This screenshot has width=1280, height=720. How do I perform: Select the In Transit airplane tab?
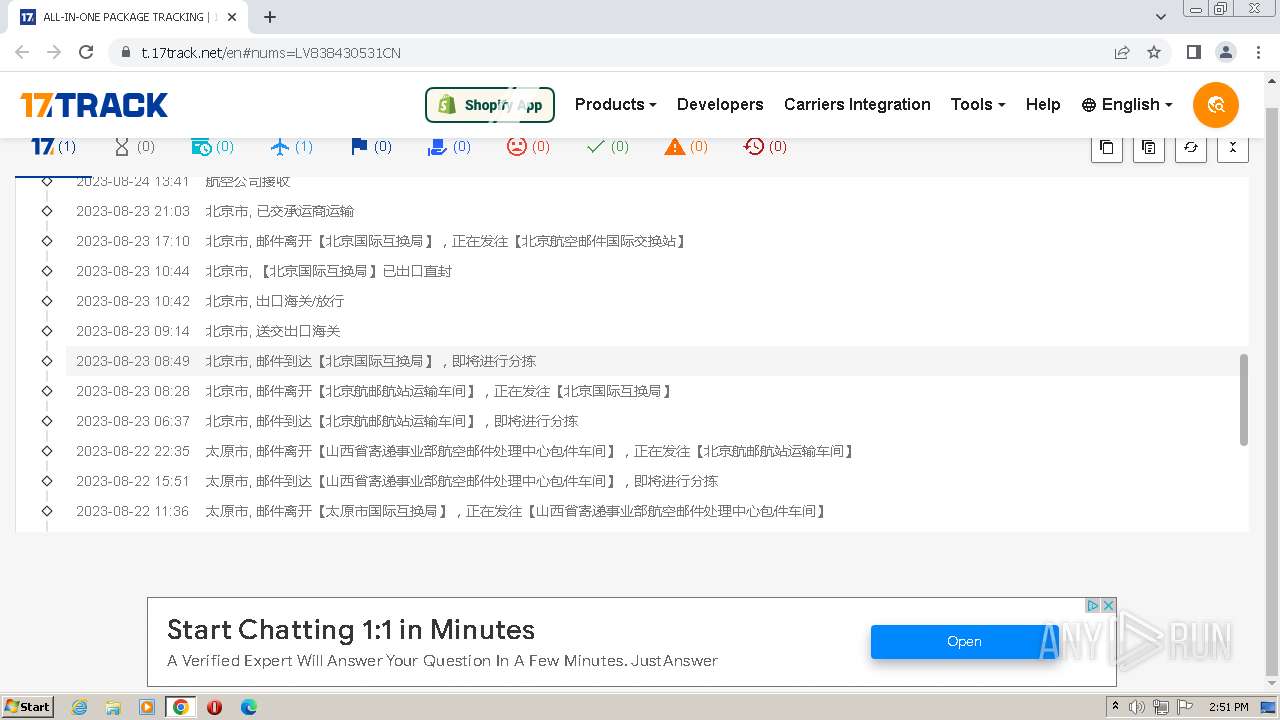[291, 147]
